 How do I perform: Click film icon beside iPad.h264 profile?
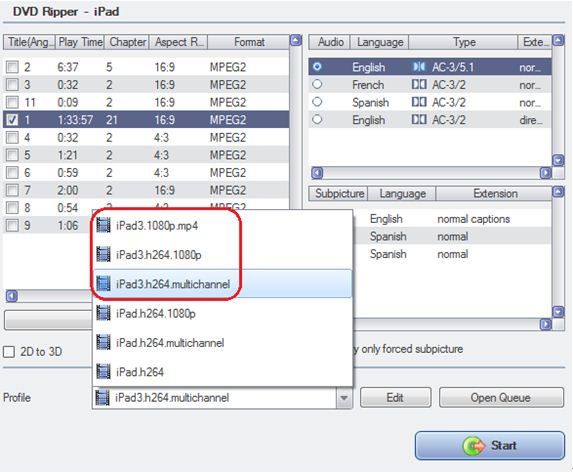(103, 372)
